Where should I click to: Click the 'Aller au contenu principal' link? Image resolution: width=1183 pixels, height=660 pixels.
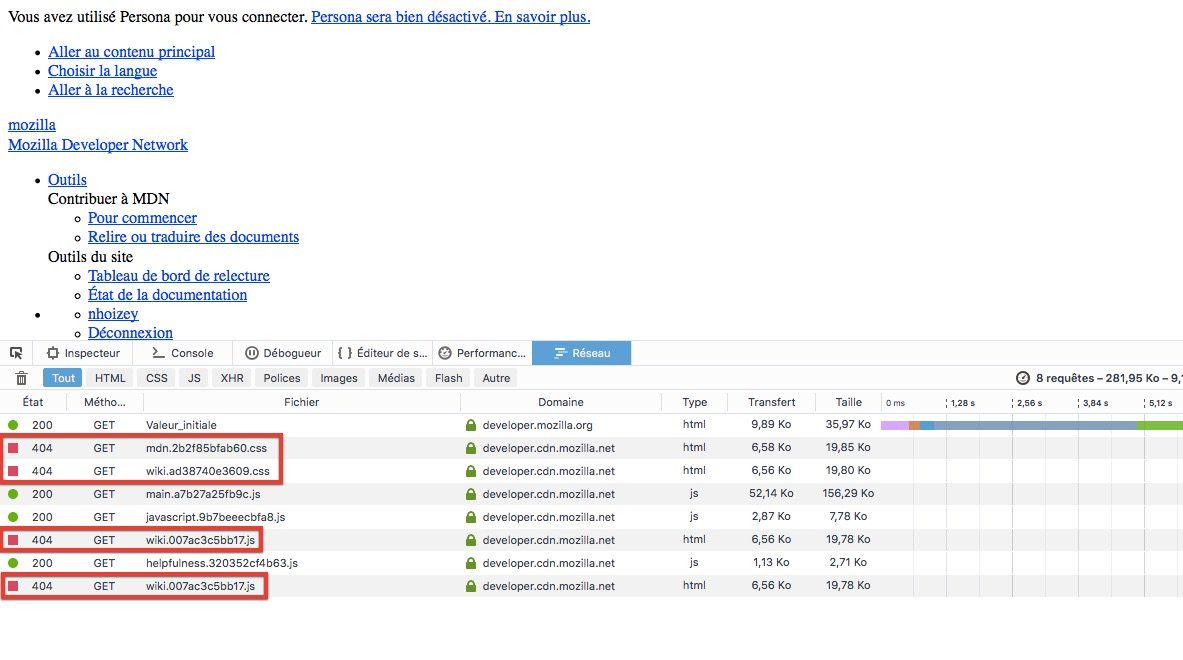click(x=131, y=52)
